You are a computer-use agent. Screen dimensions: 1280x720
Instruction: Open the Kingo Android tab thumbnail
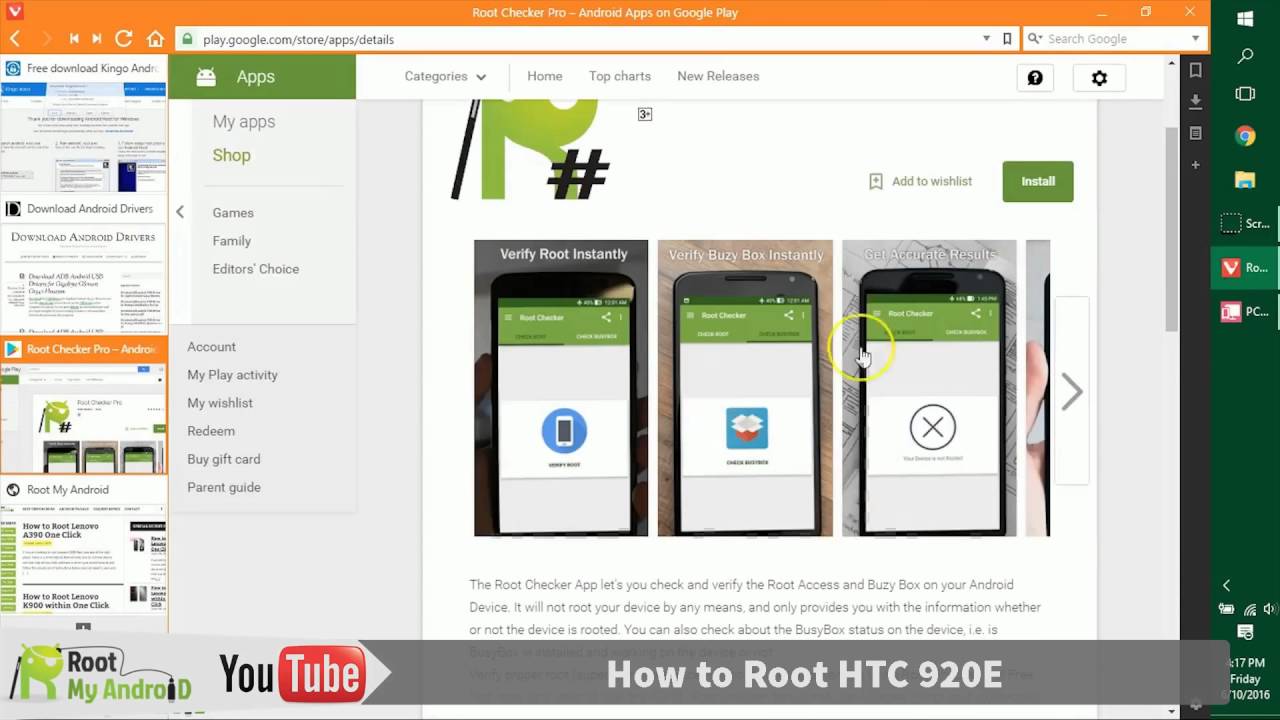[83, 137]
